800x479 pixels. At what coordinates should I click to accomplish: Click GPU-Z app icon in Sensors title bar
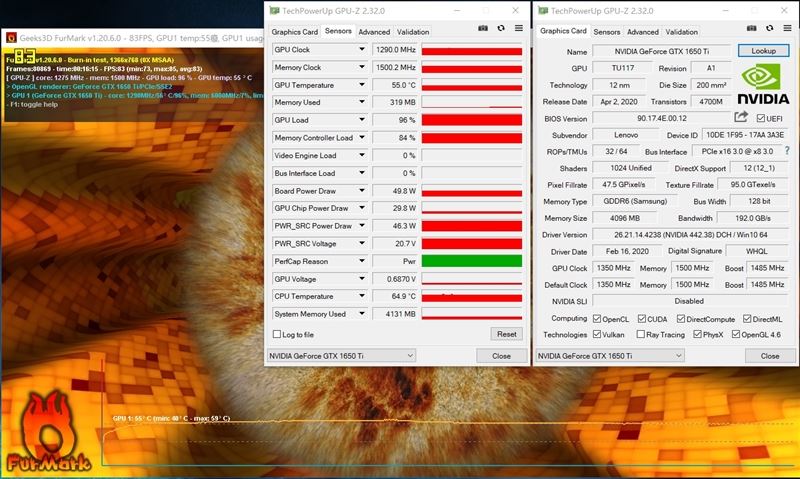coord(274,10)
